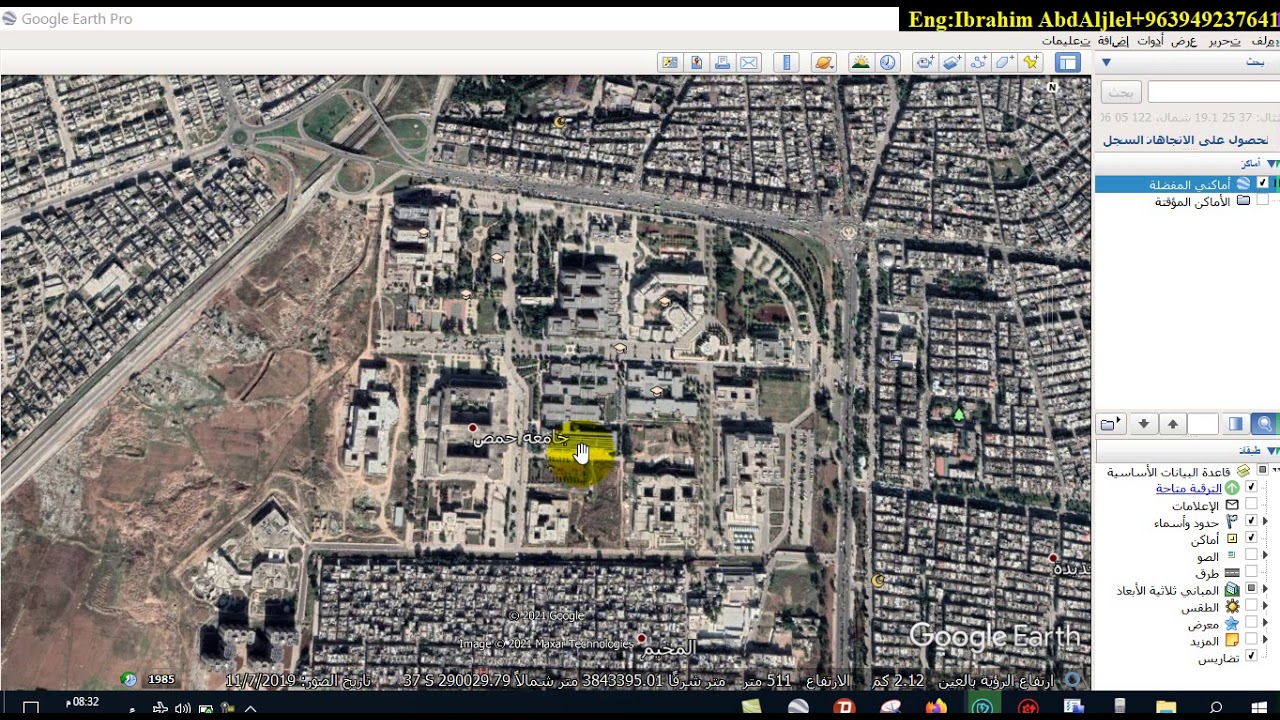Toggle the sidebar visibility toolbar icon
The image size is (1280, 720).
point(1068,62)
